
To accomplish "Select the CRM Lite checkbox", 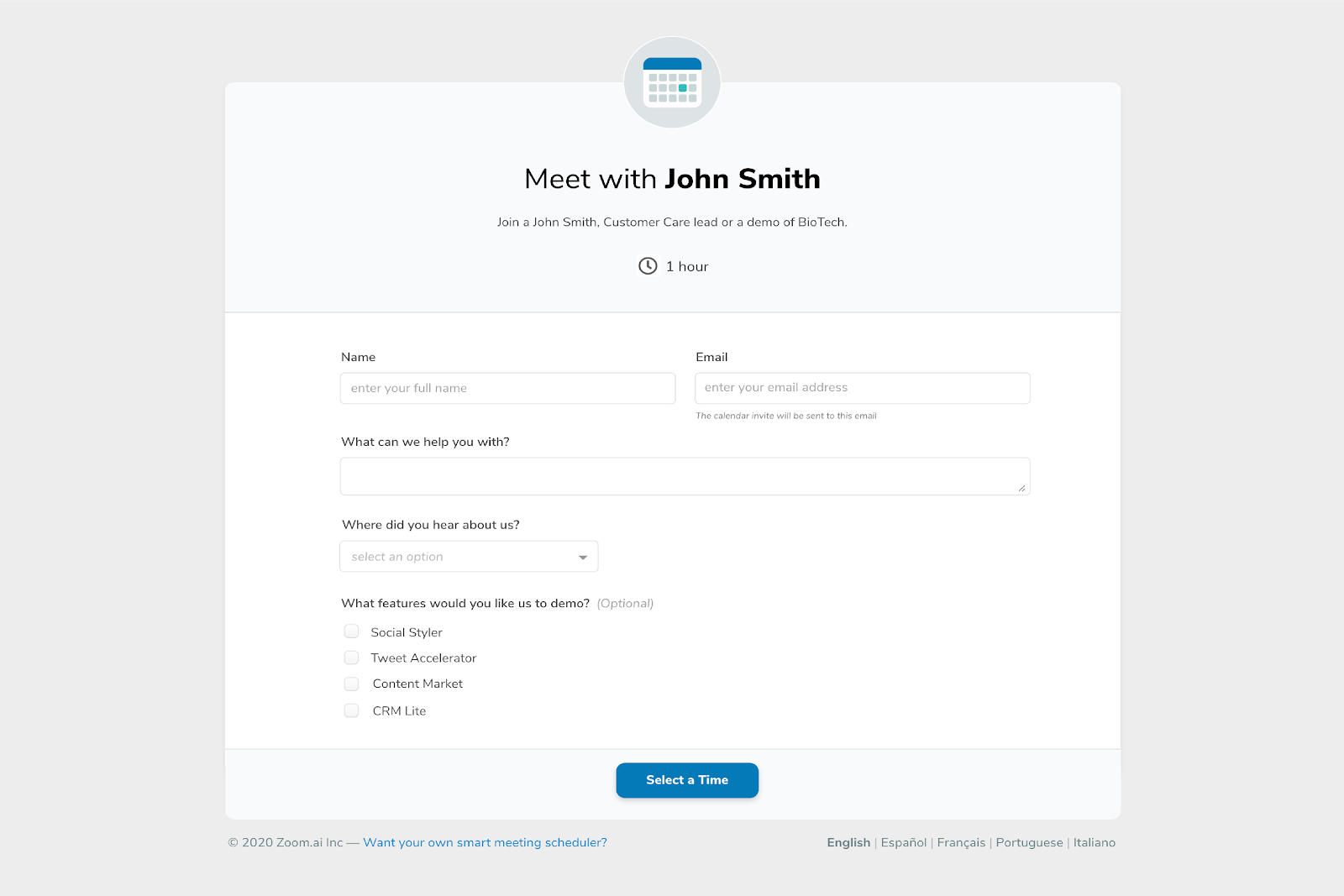I will click(x=351, y=710).
